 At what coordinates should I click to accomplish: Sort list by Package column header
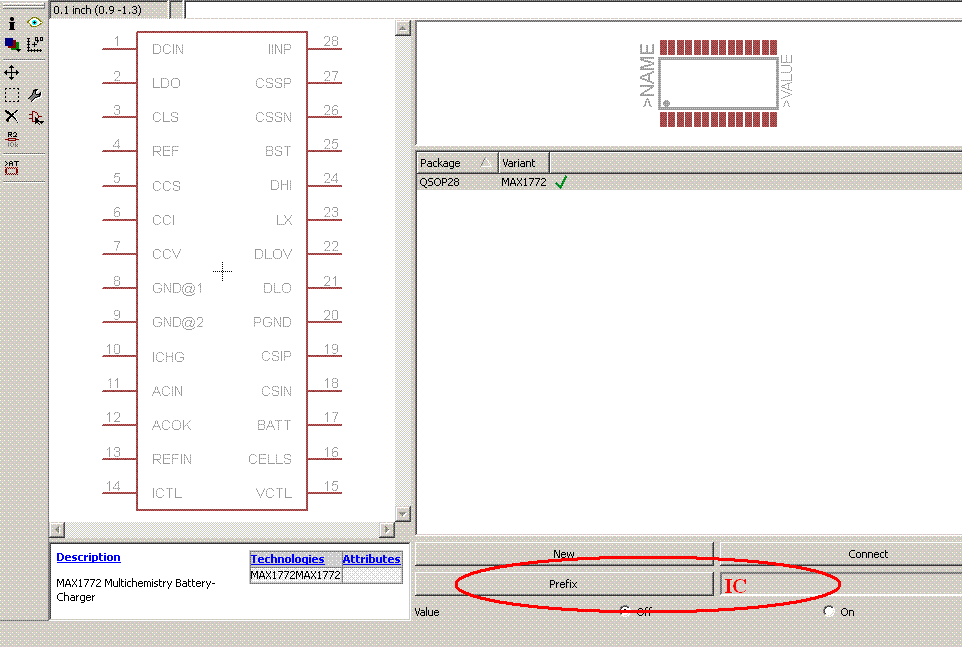[457, 163]
